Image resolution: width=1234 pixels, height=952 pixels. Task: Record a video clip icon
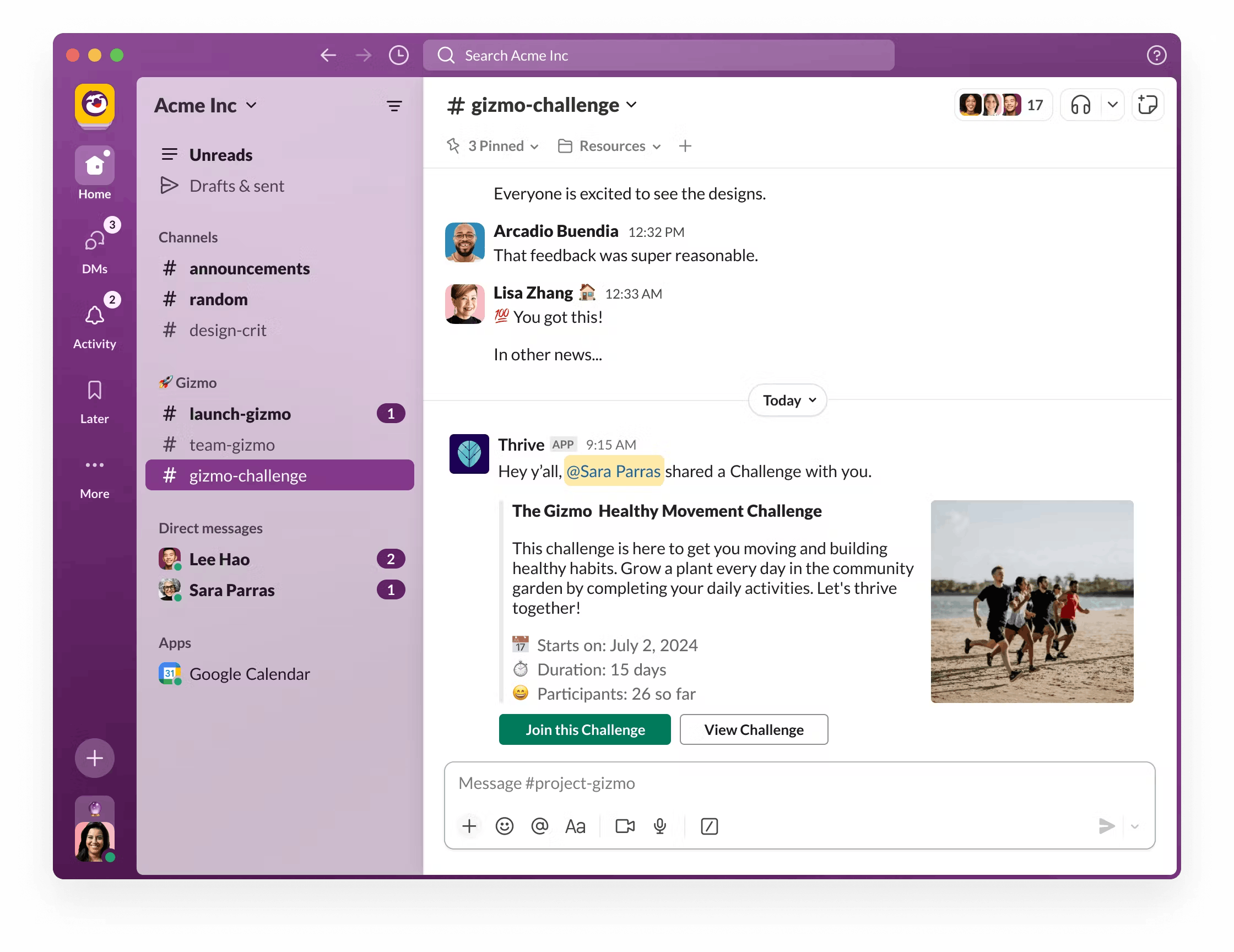(625, 826)
